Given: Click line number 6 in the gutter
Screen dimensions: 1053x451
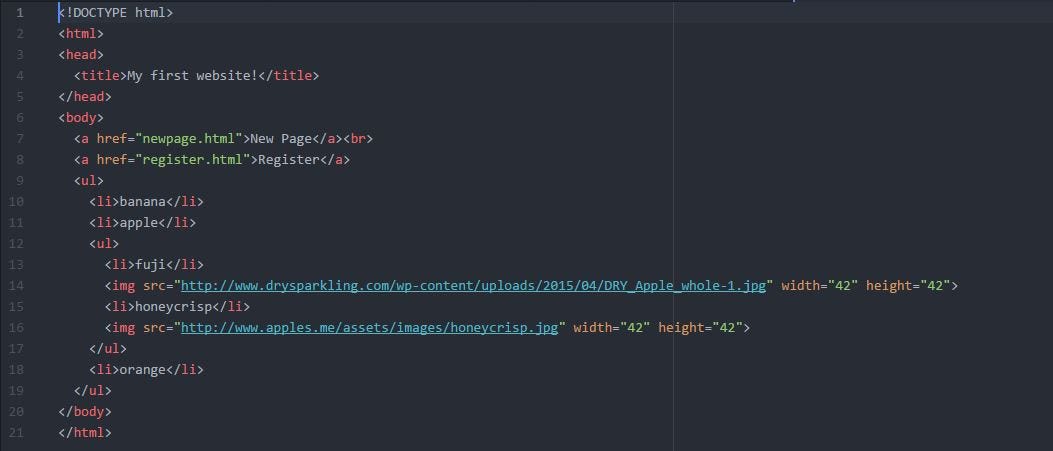Looking at the screenshot, I should tap(19, 117).
